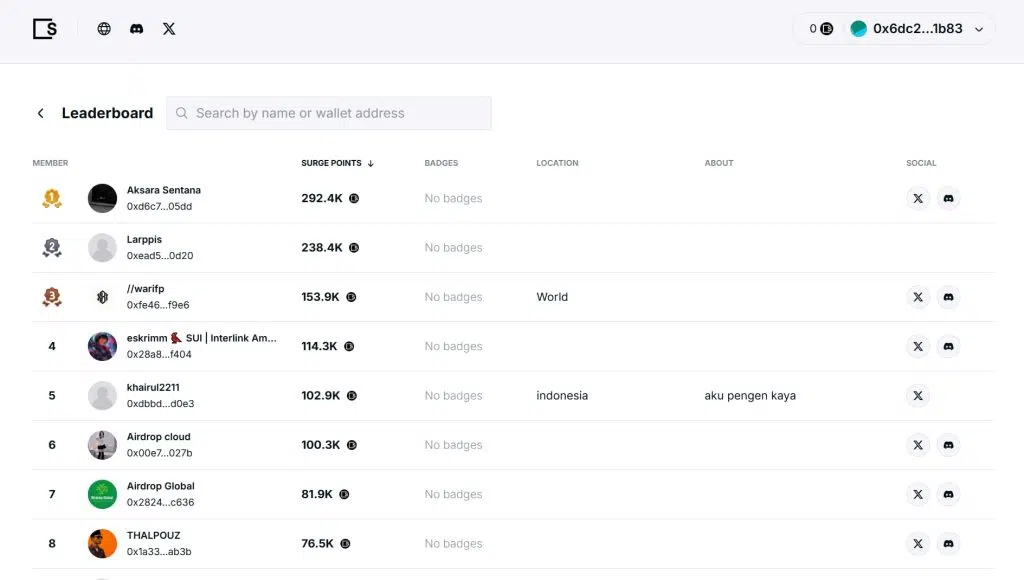Viewport: 1024px width, 580px height.
Task: Open Airdrop cloud's X profile
Action: click(x=918, y=445)
